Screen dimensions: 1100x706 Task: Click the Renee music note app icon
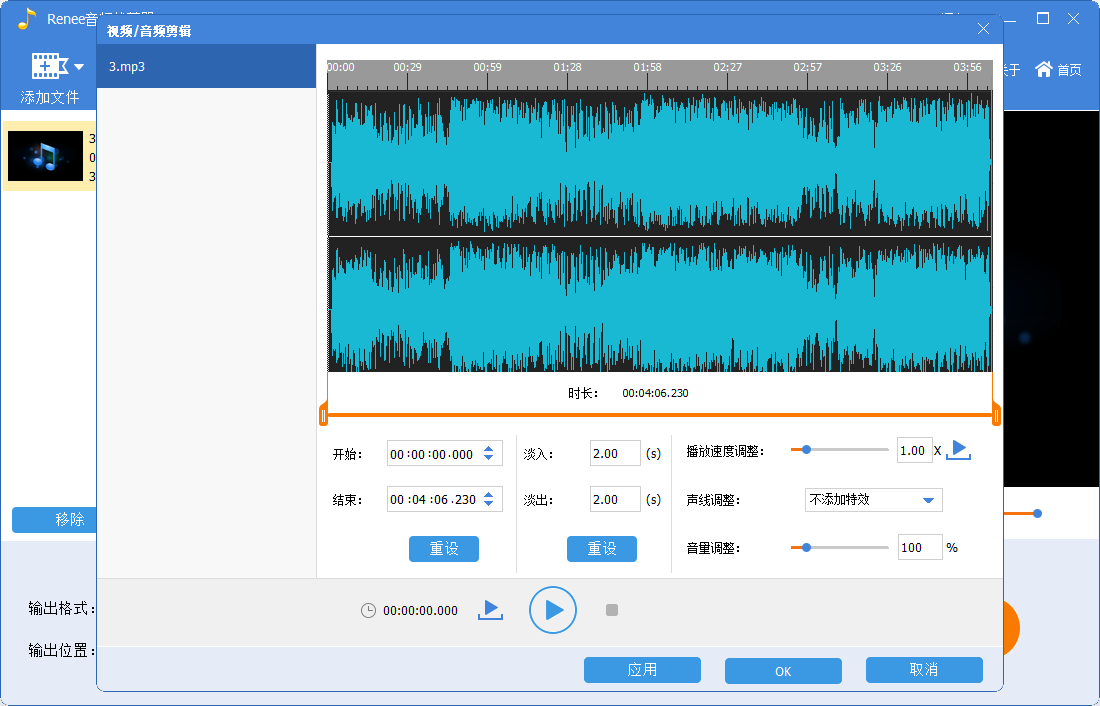[x=27, y=18]
